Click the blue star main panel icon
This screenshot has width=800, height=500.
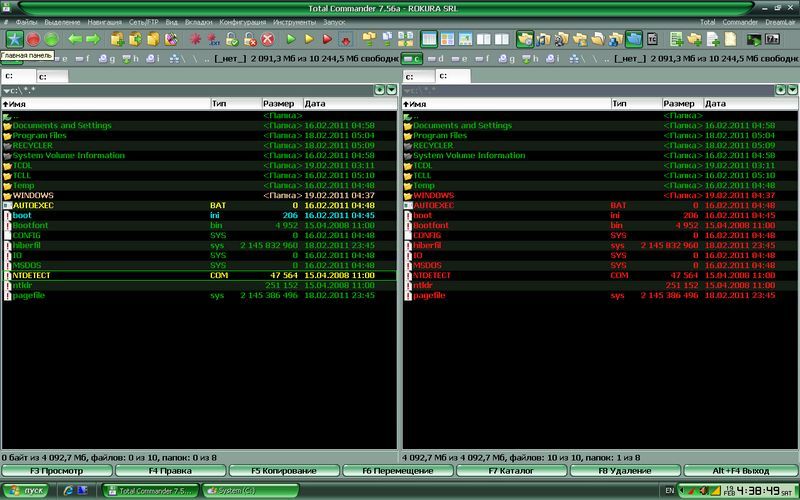[x=15, y=39]
